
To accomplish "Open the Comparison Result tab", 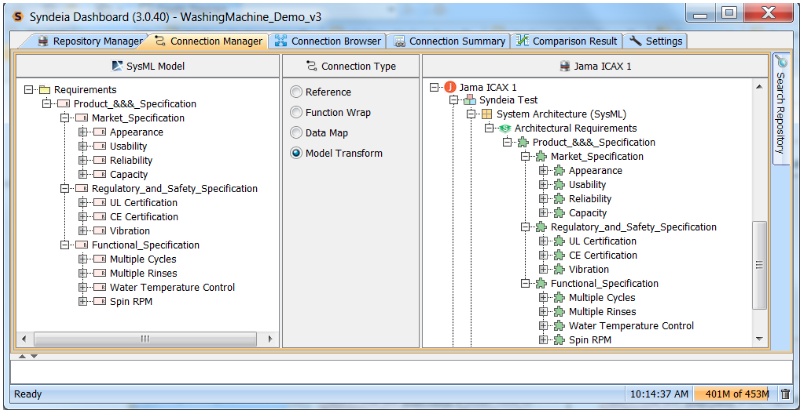I will coord(566,41).
